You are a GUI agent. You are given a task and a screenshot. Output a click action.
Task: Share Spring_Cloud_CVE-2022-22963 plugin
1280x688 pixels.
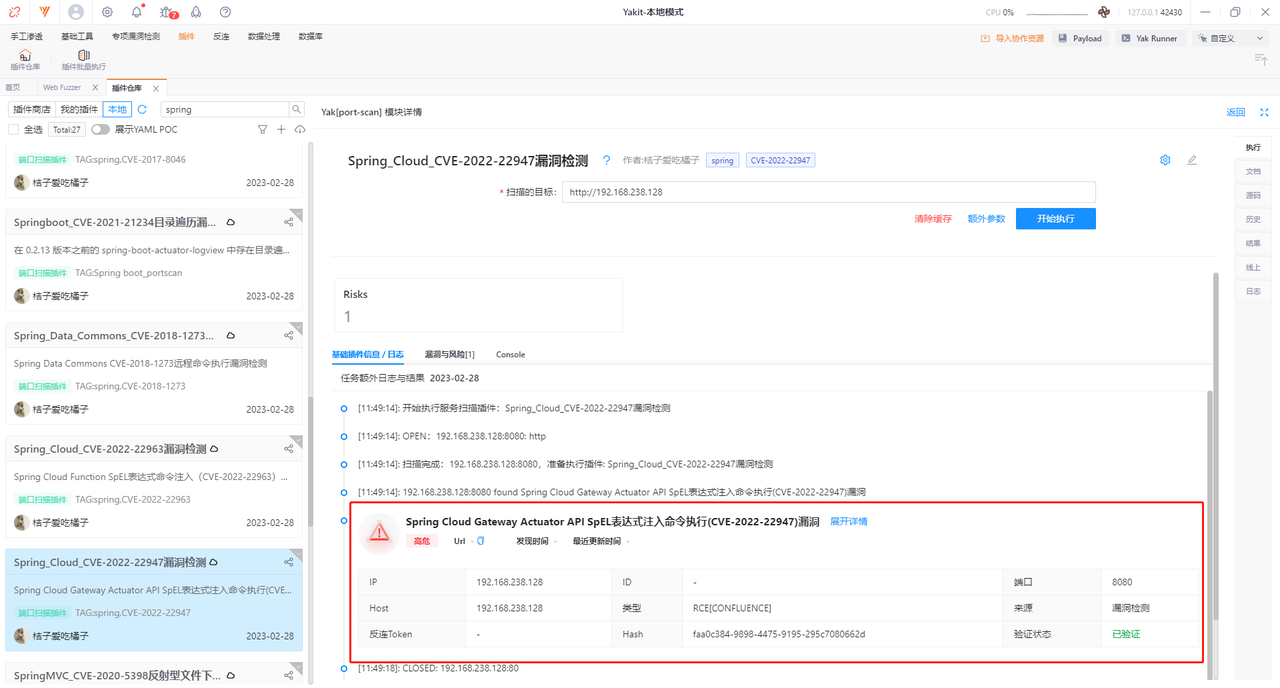pyautogui.click(x=289, y=449)
